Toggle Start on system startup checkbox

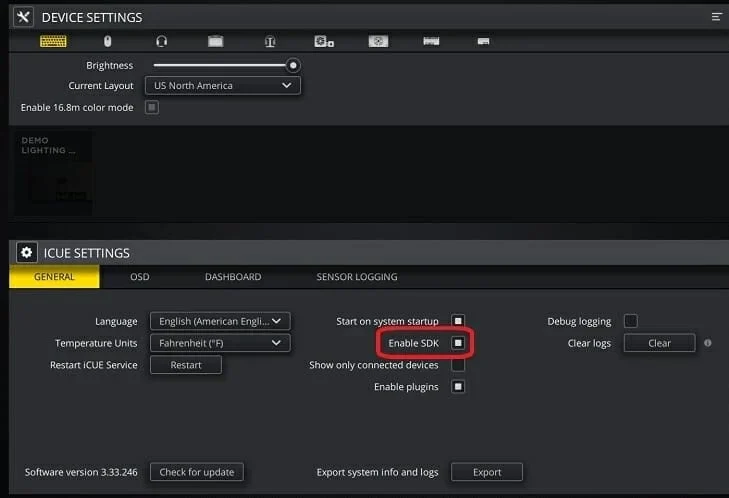(x=458, y=321)
